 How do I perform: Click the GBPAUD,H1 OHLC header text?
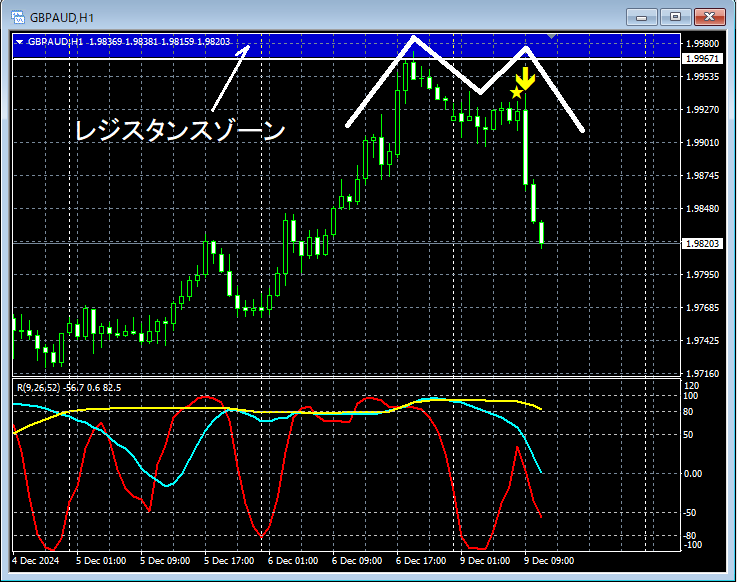(128, 42)
